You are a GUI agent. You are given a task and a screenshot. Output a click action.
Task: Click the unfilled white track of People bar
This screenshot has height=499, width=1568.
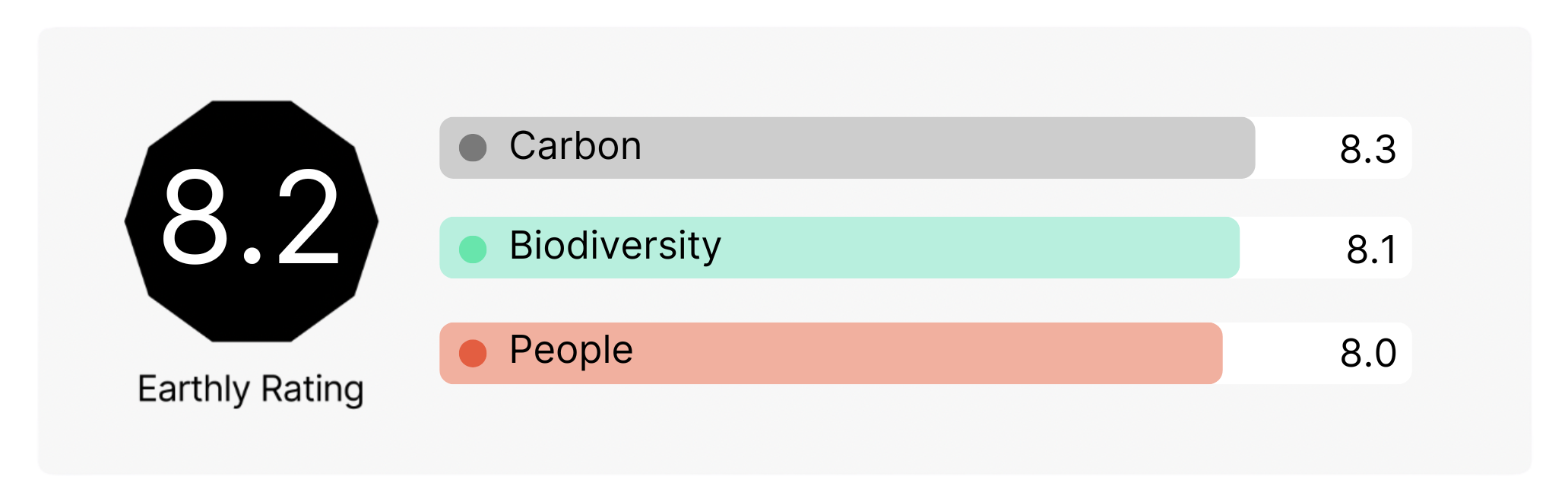point(1277,353)
